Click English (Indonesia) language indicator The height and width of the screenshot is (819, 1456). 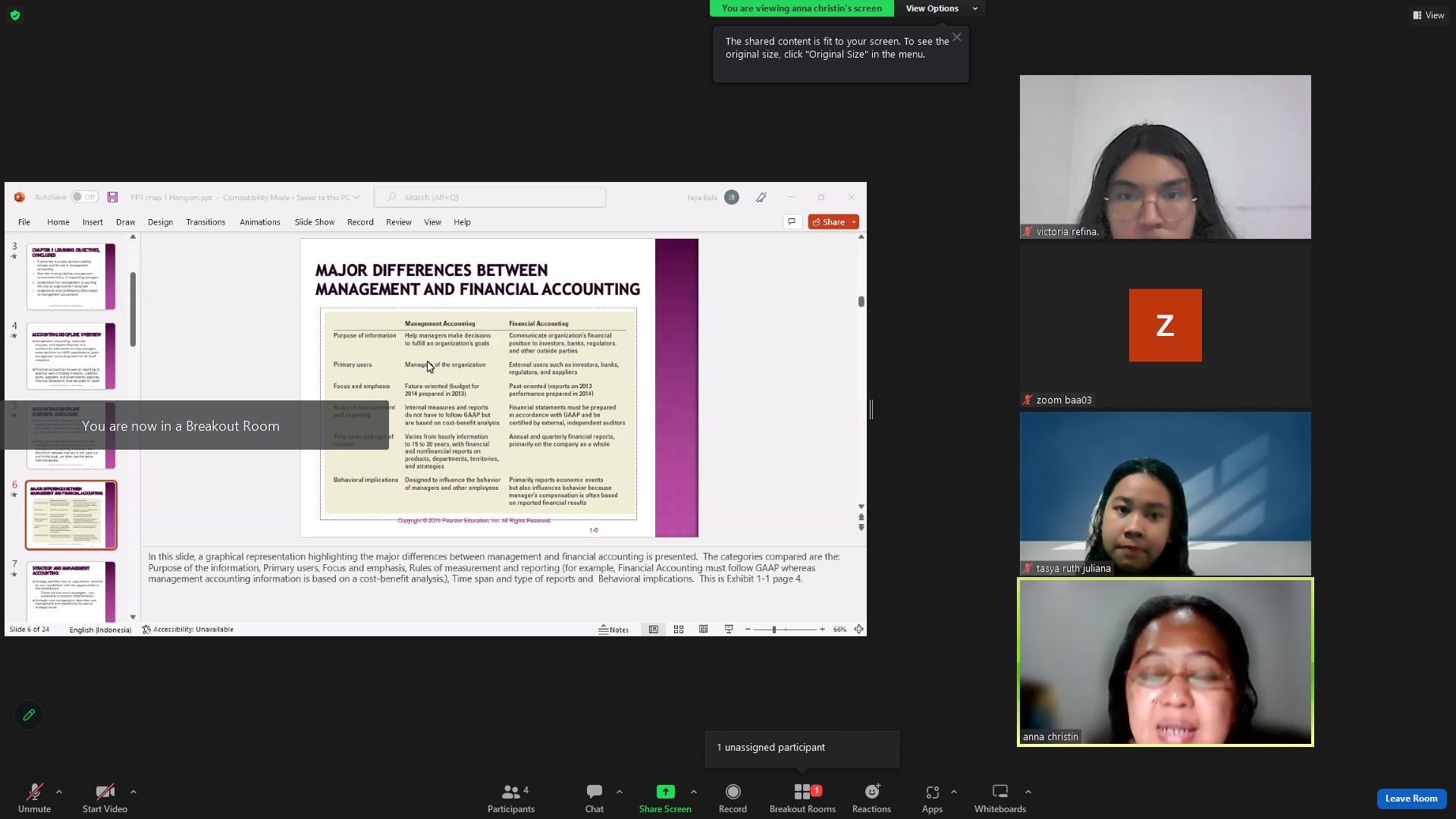point(100,629)
